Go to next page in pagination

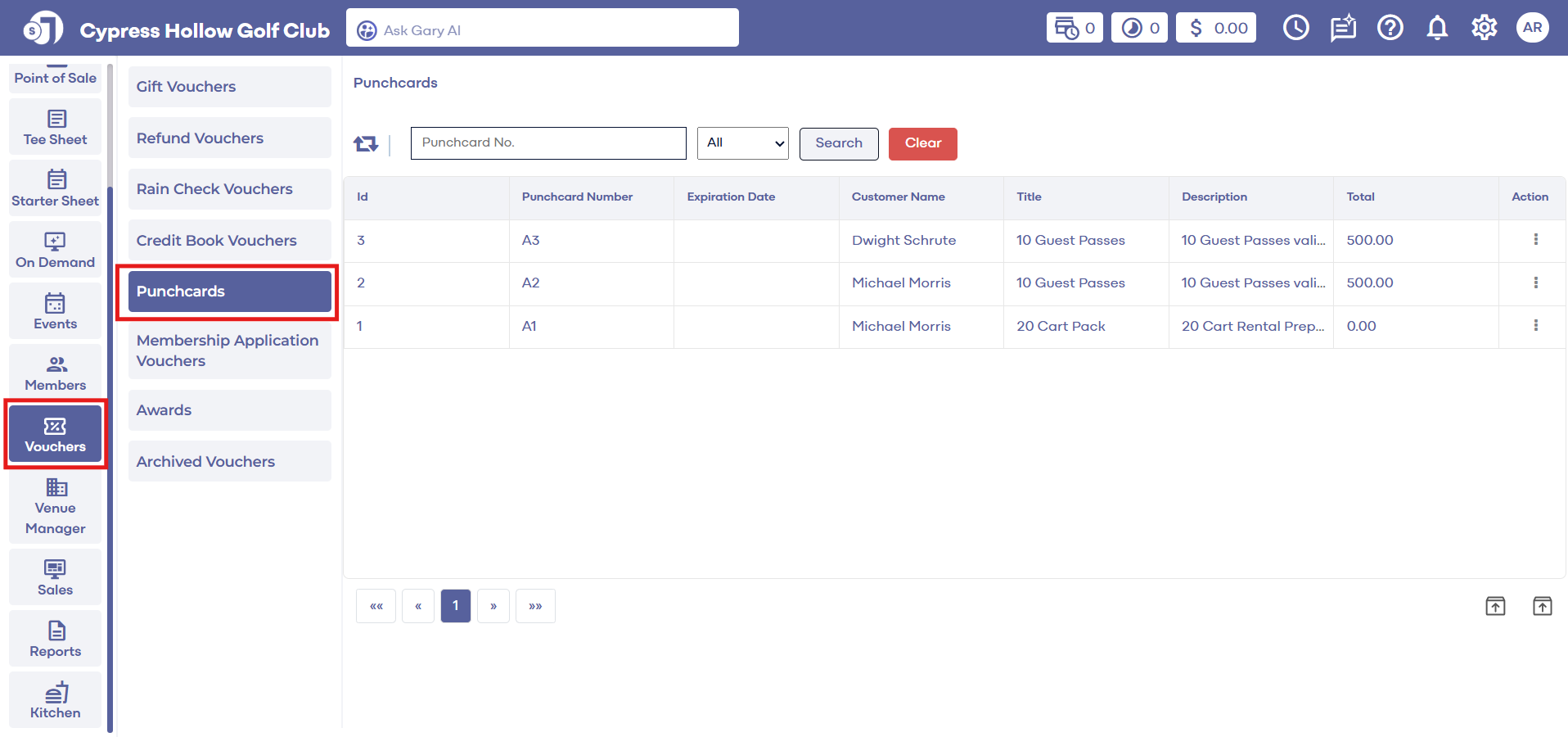[493, 606]
